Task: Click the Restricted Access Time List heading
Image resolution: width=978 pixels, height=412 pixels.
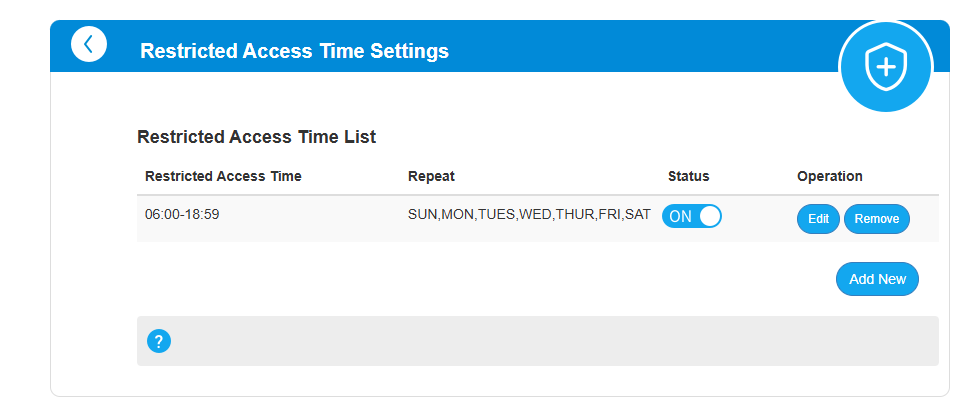Action: coord(256,137)
